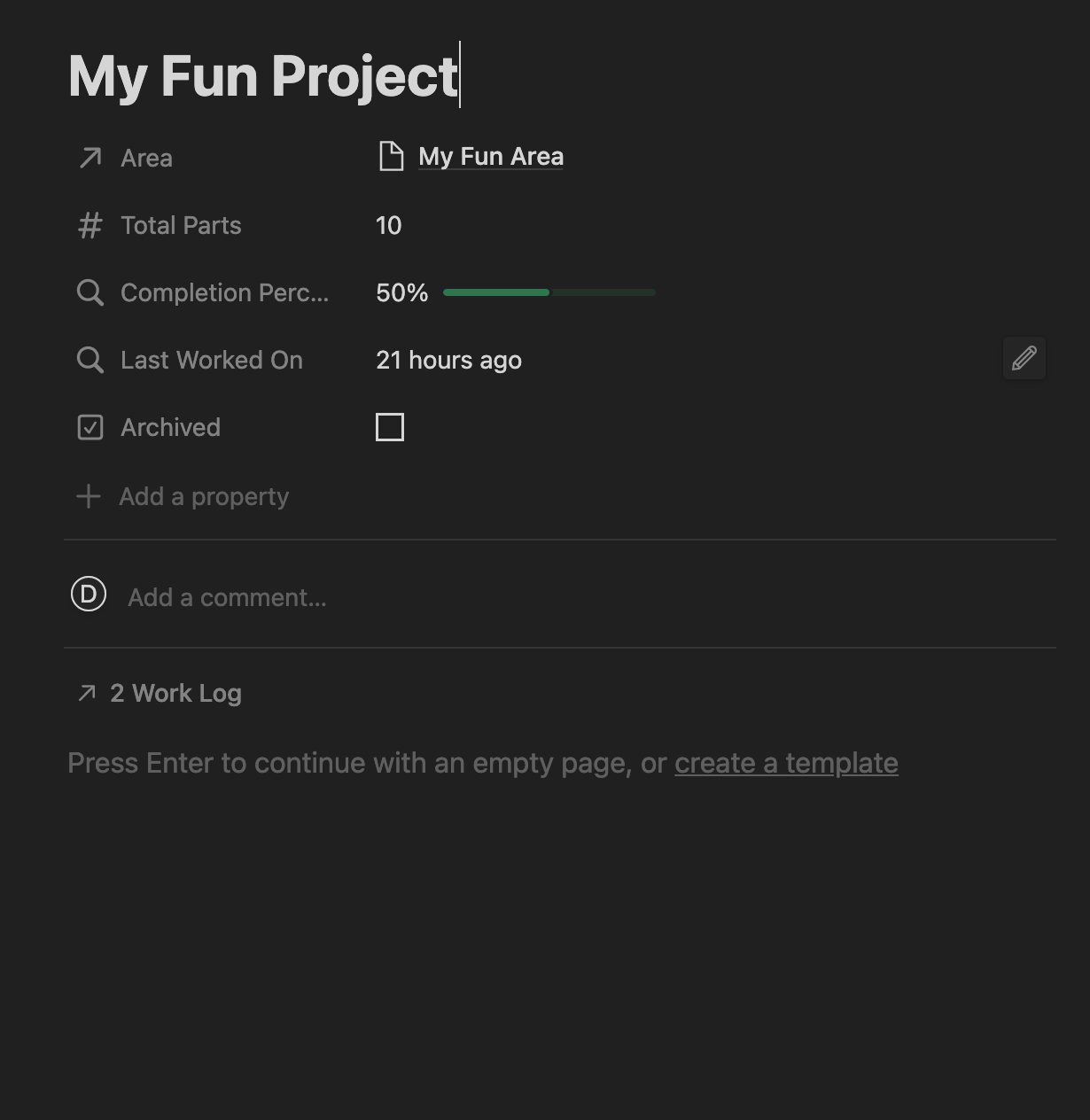Click the page icon beside My Fun Area
The image size is (1090, 1120).
pos(391,157)
